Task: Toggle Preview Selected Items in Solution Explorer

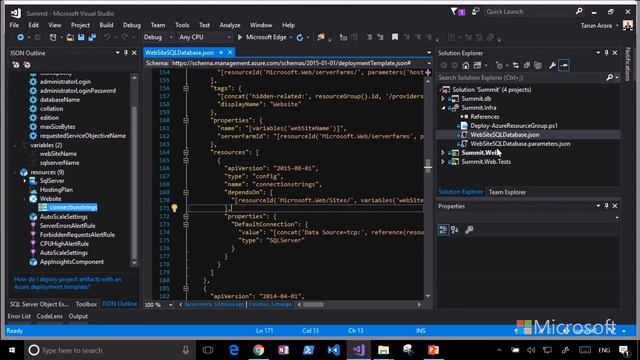Action: pos(564,65)
